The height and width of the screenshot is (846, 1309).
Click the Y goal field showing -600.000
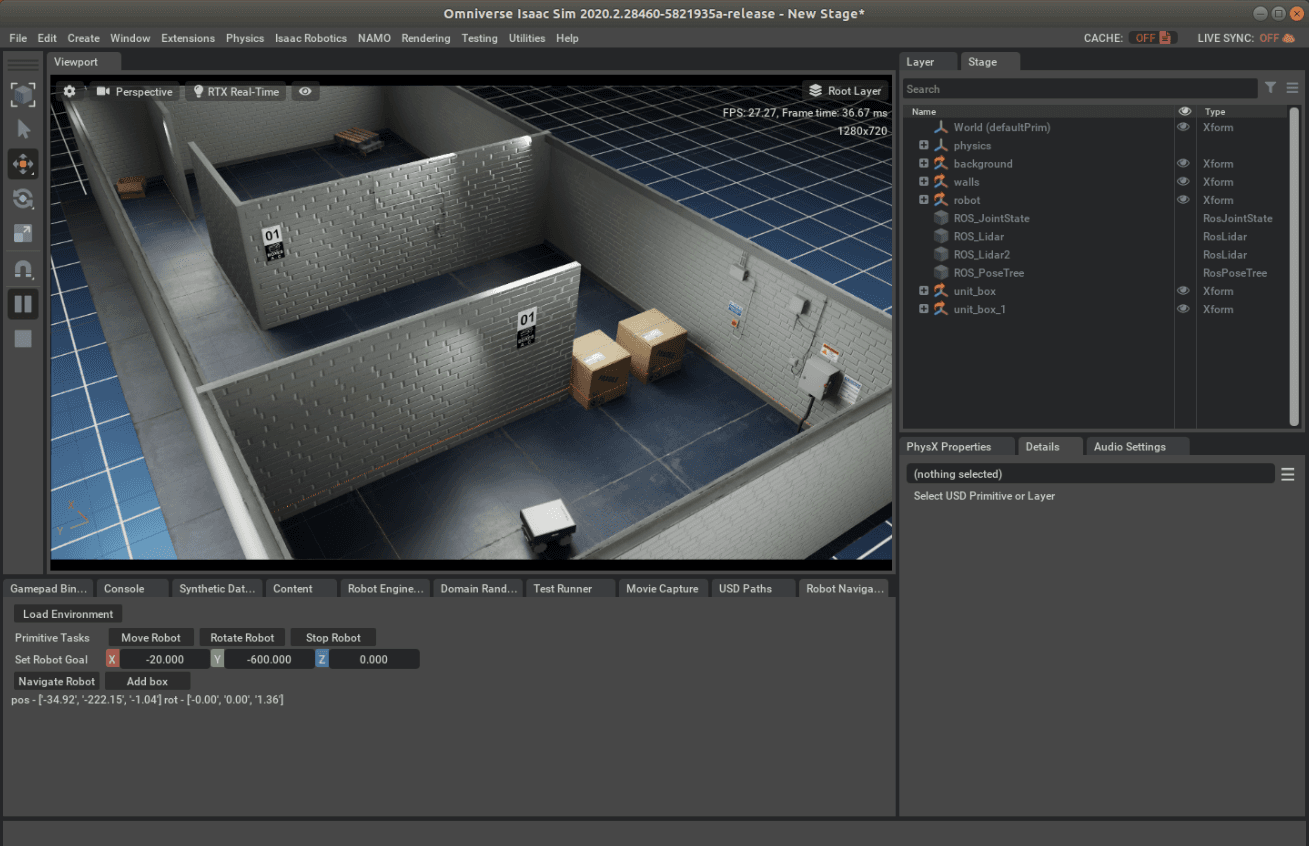click(269, 660)
